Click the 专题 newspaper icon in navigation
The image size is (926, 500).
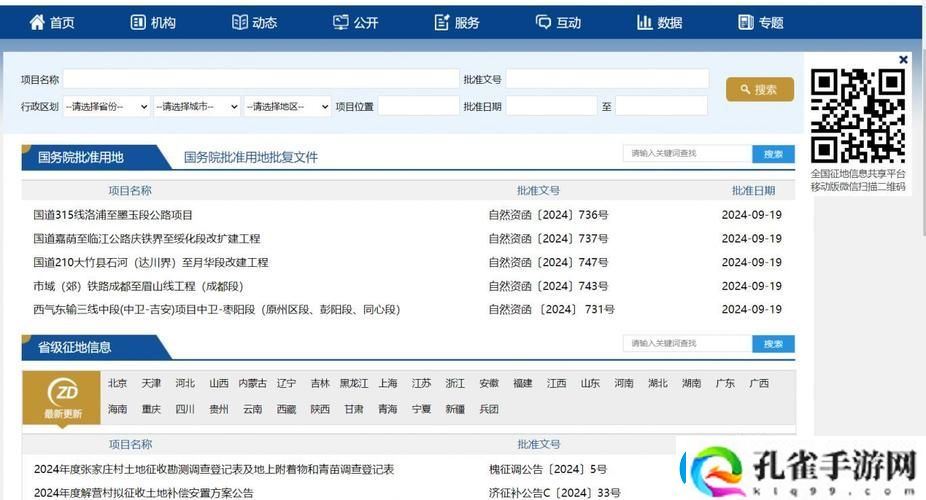coord(746,22)
